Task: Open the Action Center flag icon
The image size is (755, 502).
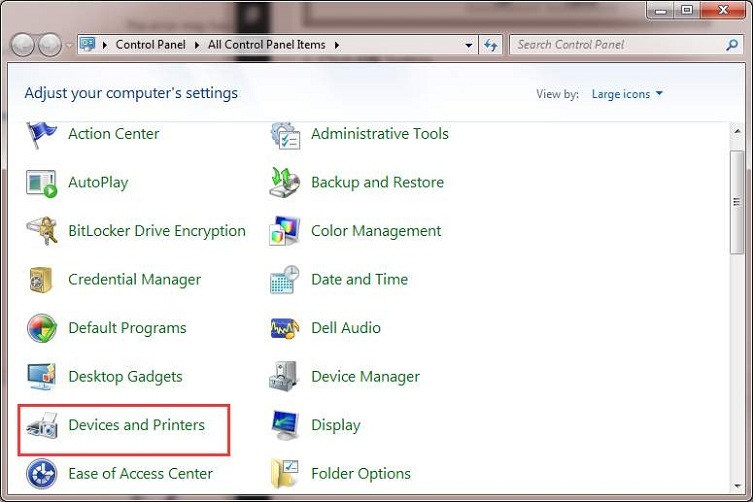Action: pos(41,134)
